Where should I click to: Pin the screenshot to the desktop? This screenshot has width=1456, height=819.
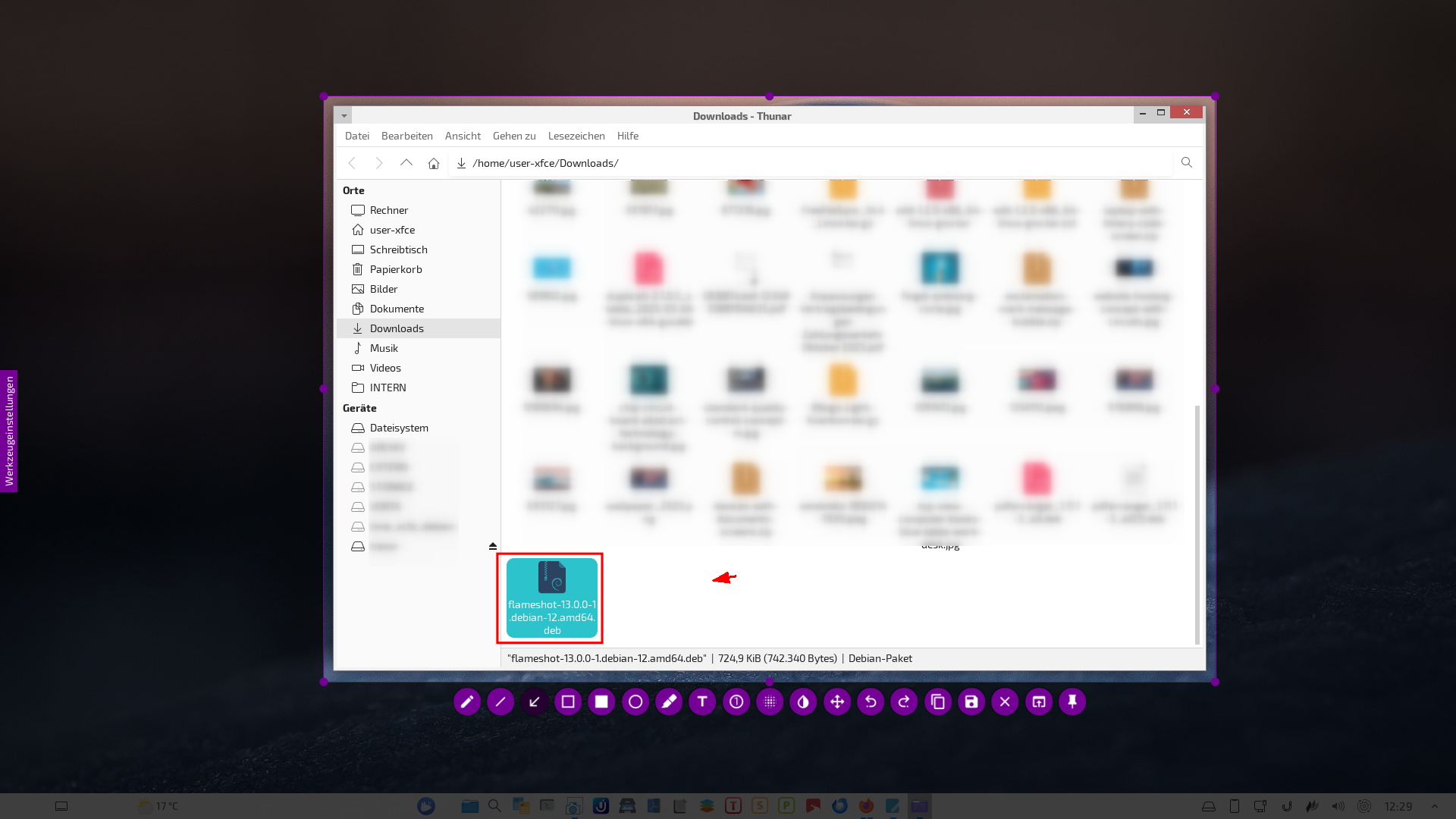click(x=1072, y=702)
